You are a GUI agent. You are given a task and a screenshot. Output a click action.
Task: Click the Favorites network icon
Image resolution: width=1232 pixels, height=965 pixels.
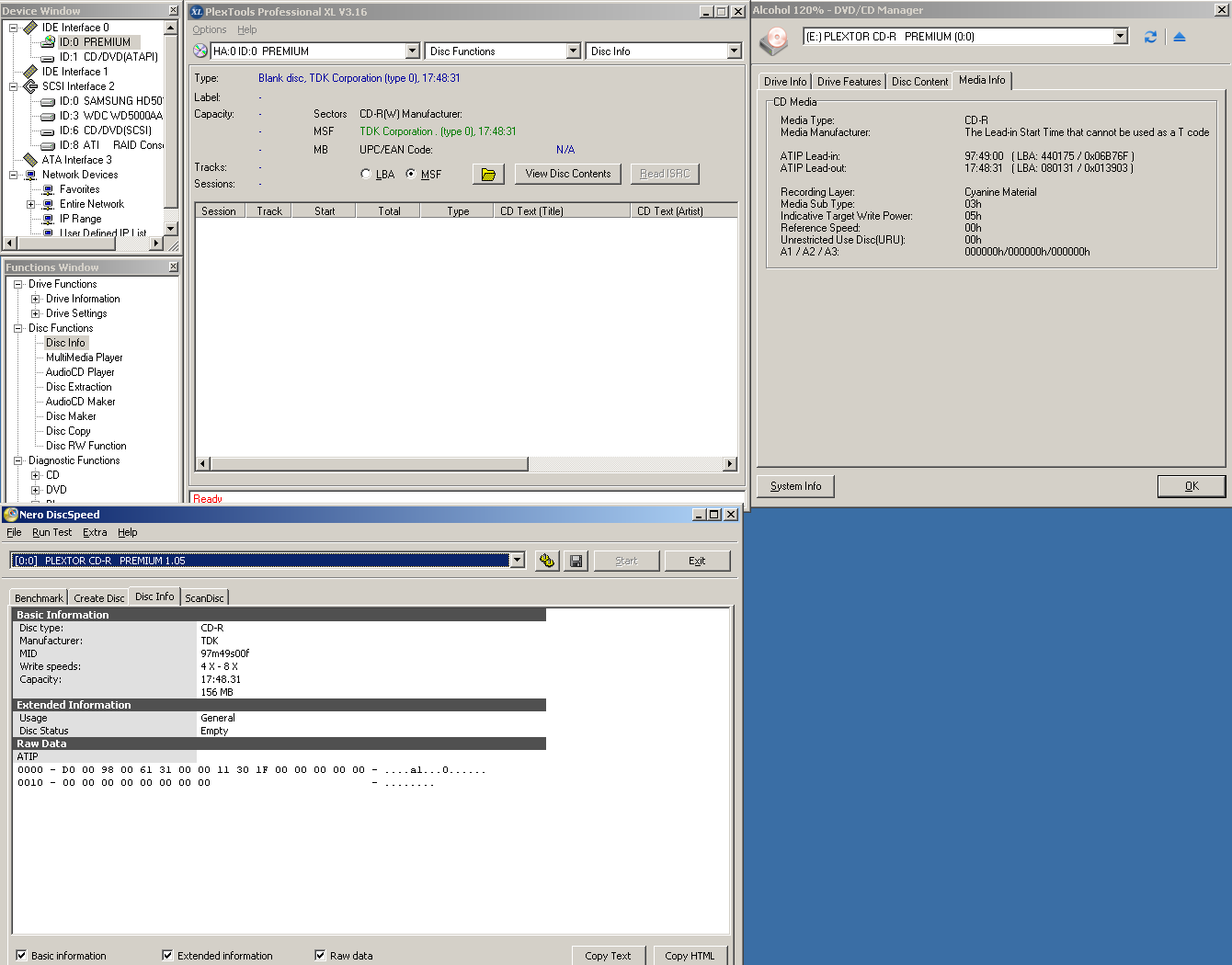pyautogui.click(x=48, y=189)
